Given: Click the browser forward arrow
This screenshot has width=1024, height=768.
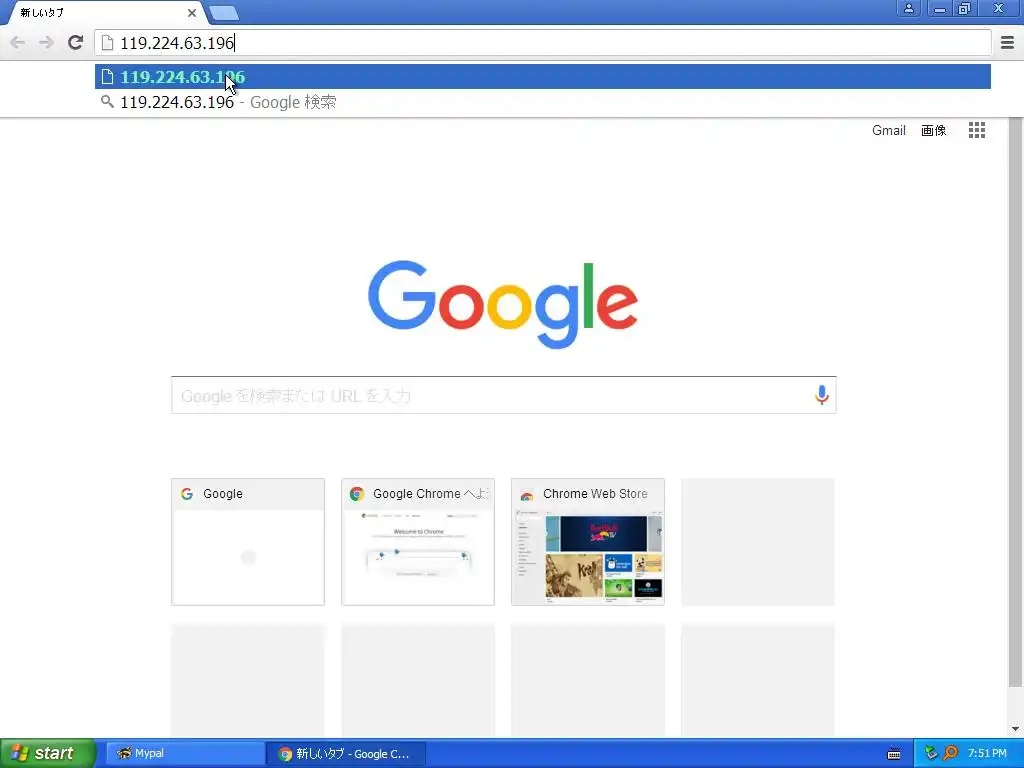Looking at the screenshot, I should (x=46, y=42).
